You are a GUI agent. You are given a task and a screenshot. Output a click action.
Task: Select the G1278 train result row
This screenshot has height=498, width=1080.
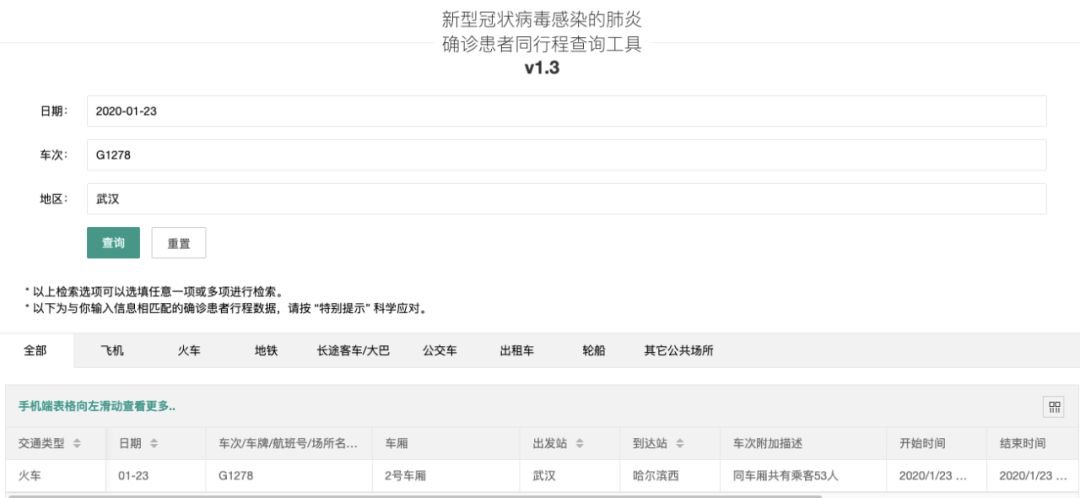pyautogui.click(x=542, y=476)
